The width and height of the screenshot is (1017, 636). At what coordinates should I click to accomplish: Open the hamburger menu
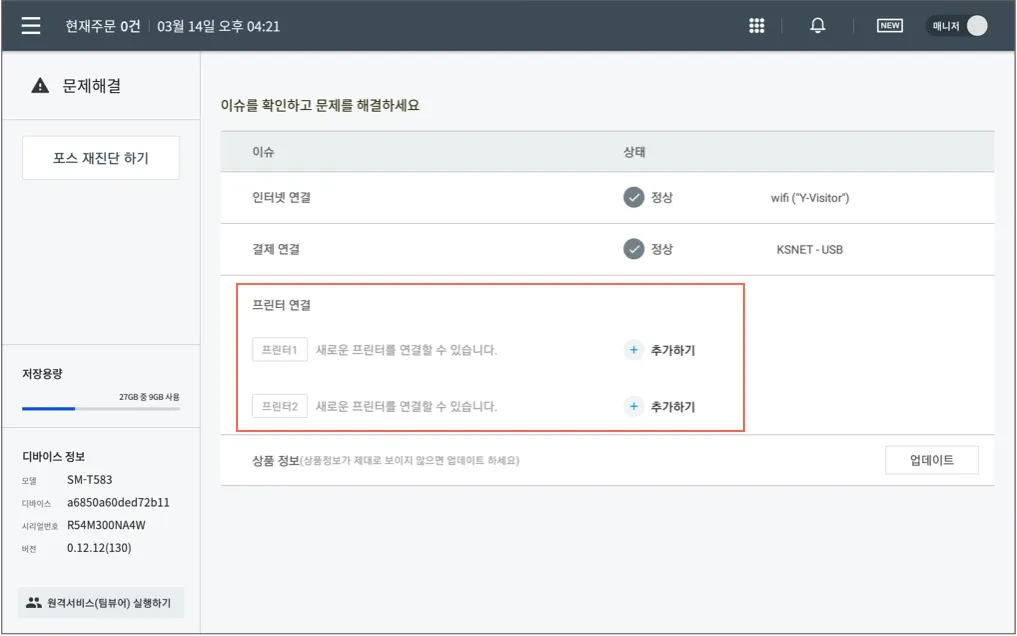pos(30,26)
